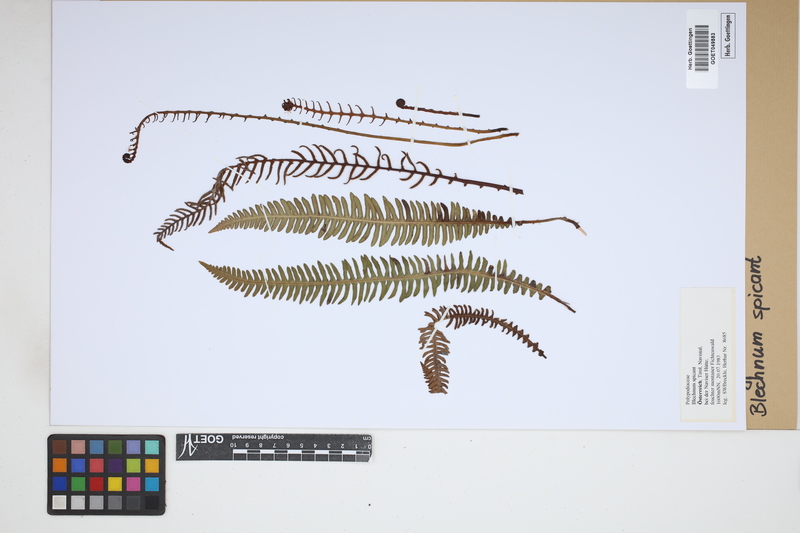The width and height of the screenshot is (800, 533).
Task: Choose the purple swatch on the color chart
Action: pyautogui.click(x=115, y=465)
